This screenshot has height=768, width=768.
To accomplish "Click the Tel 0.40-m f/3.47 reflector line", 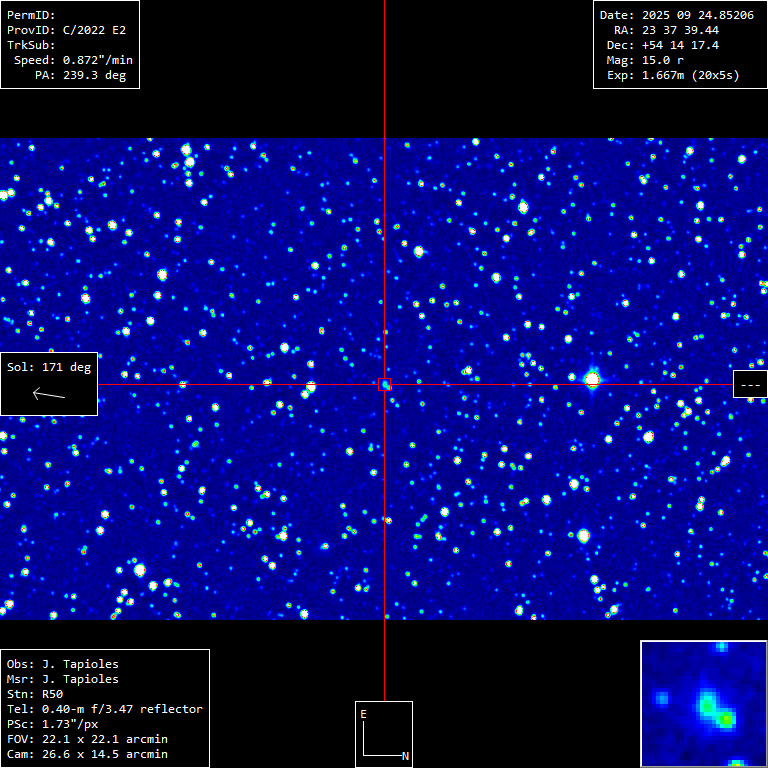I will click(104, 709).
